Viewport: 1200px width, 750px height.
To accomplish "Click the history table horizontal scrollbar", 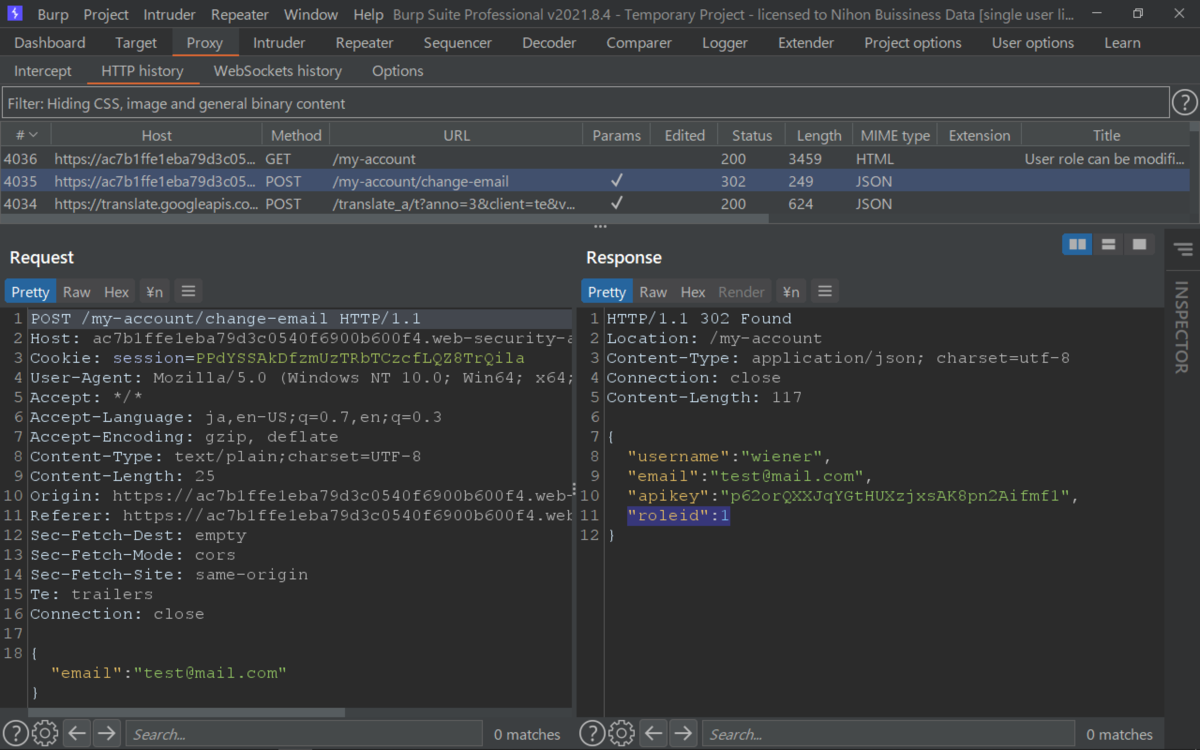I will (384, 219).
